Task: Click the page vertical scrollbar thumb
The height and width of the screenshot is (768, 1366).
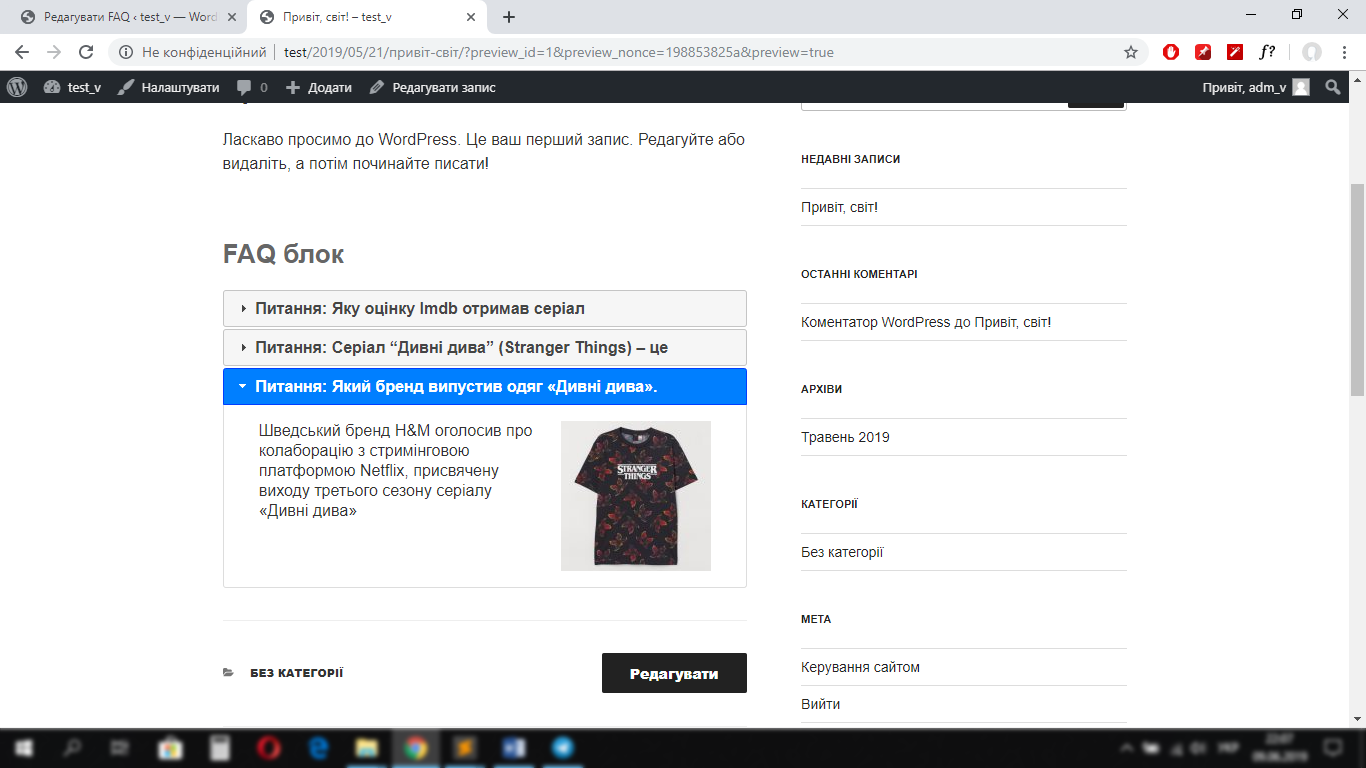Action: [x=1357, y=290]
